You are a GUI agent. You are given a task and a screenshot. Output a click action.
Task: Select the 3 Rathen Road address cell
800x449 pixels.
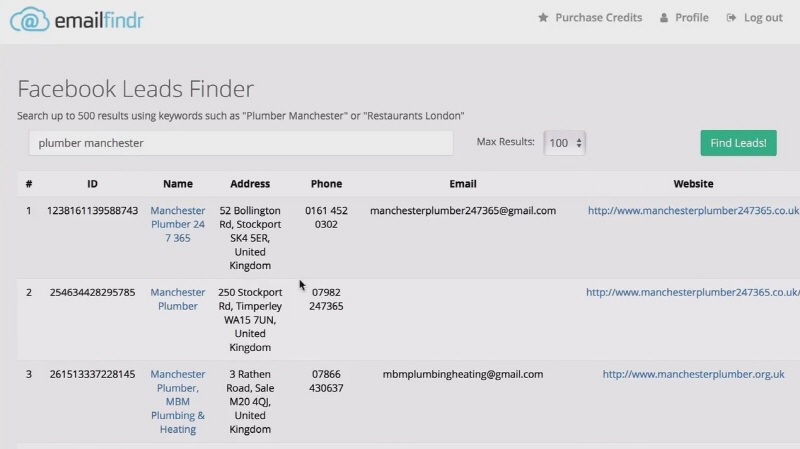[250, 402]
